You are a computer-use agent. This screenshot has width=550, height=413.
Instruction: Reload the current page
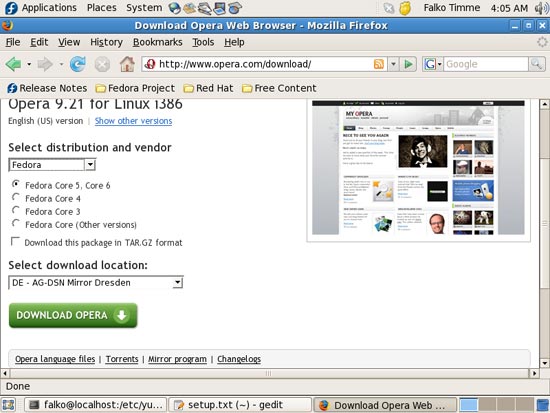78,64
